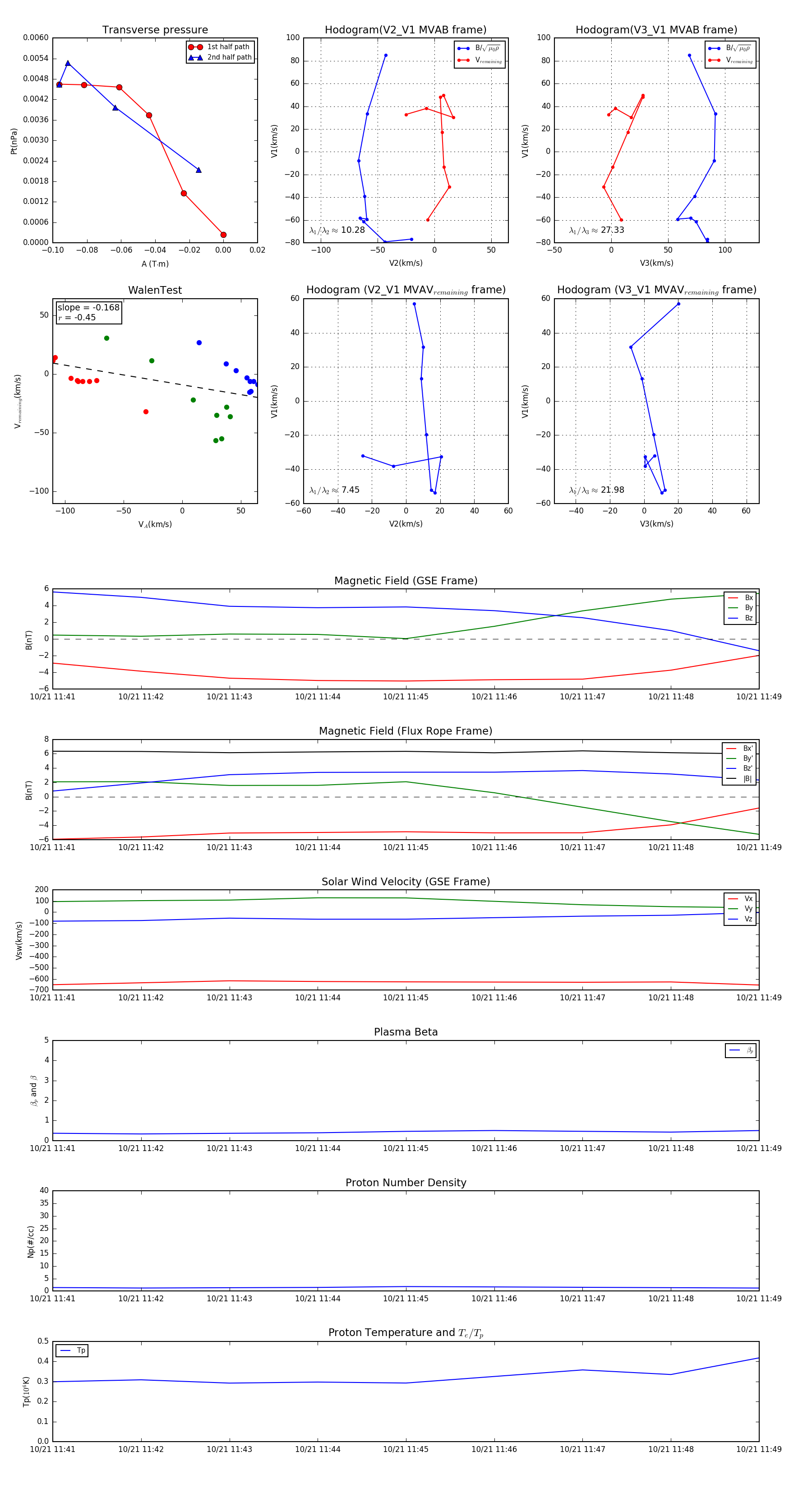
Task: Click the 'slope = -0.168' annotation
Action: (x=88, y=308)
